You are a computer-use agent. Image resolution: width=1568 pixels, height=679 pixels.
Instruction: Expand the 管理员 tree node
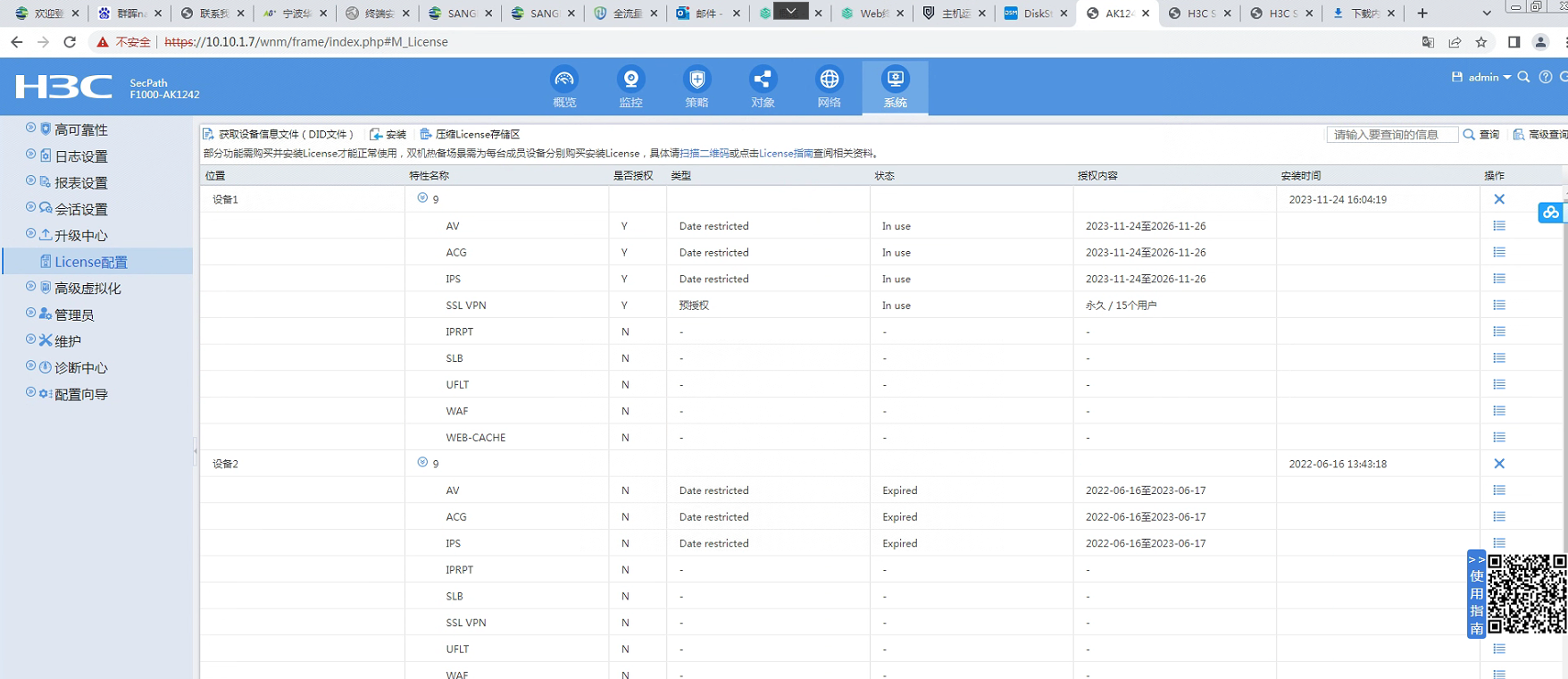click(x=31, y=314)
